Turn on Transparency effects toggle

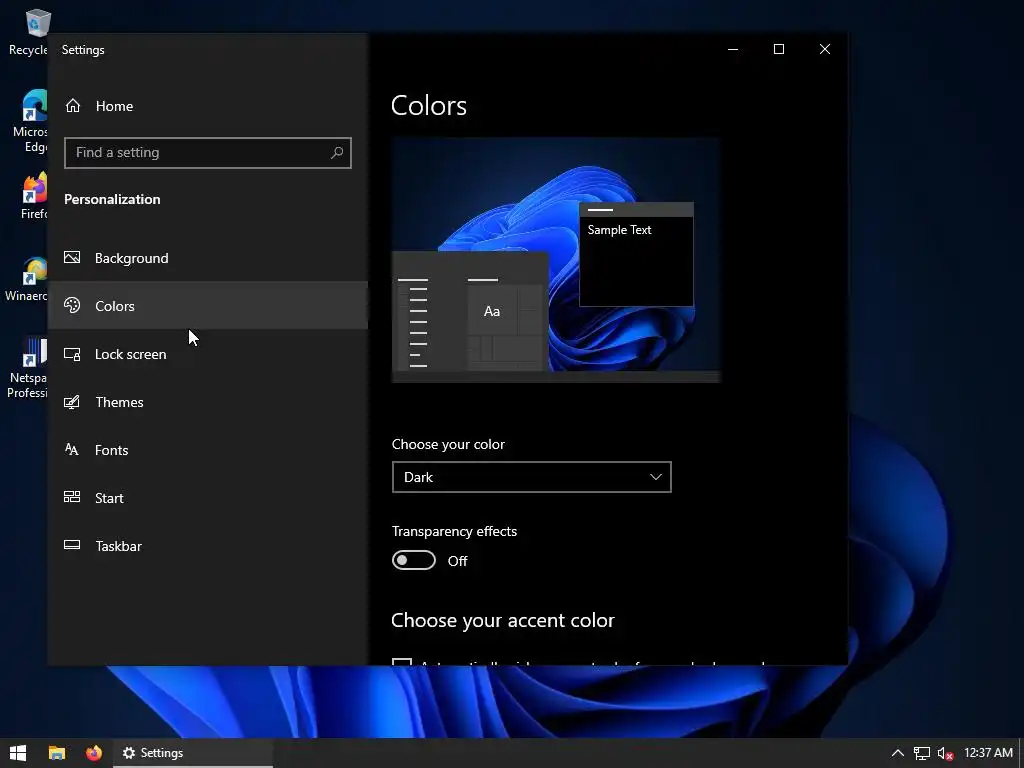pyautogui.click(x=413, y=560)
